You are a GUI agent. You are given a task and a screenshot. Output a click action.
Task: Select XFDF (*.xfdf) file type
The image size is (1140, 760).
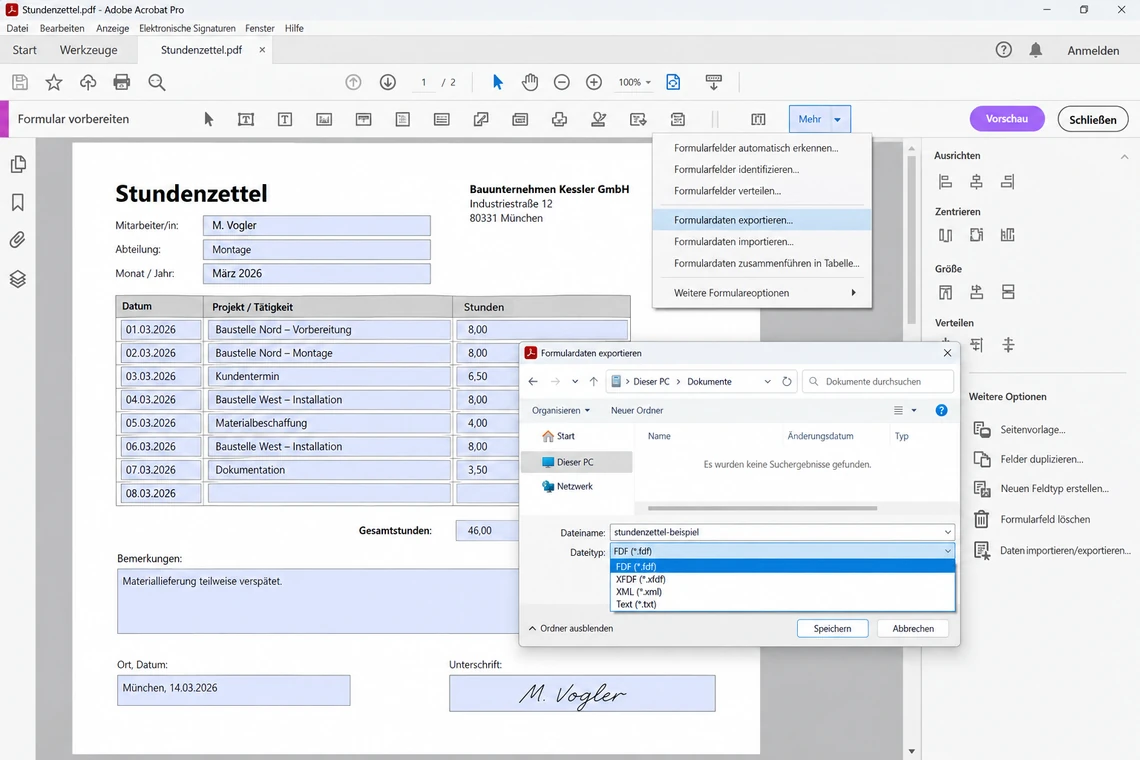(x=782, y=579)
